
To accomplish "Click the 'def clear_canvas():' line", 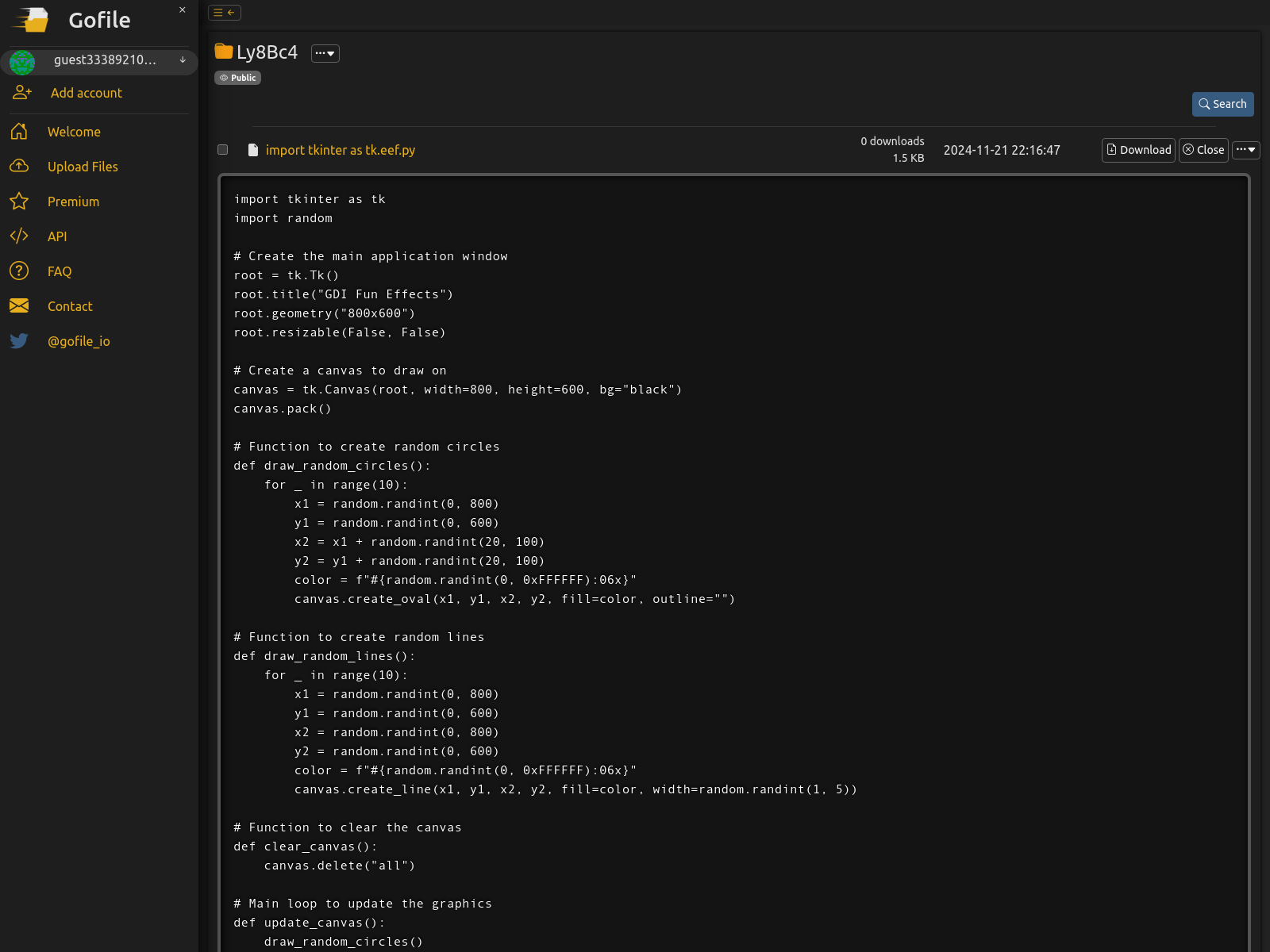I will coord(306,846).
